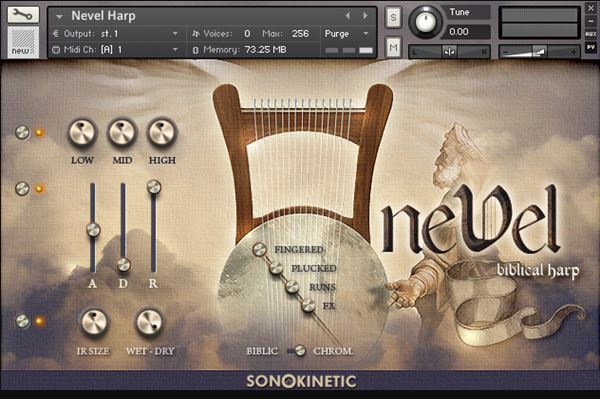Toggle the reverb section on/off switch
This screenshot has width=600, height=399.
pyautogui.click(x=23, y=321)
